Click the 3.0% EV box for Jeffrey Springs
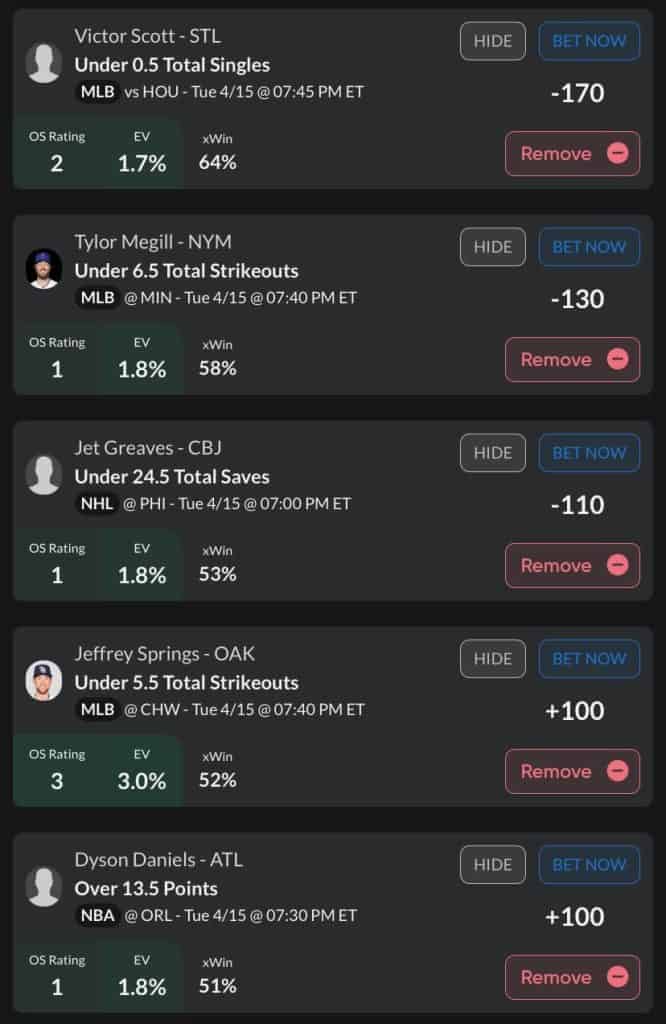 click(141, 771)
